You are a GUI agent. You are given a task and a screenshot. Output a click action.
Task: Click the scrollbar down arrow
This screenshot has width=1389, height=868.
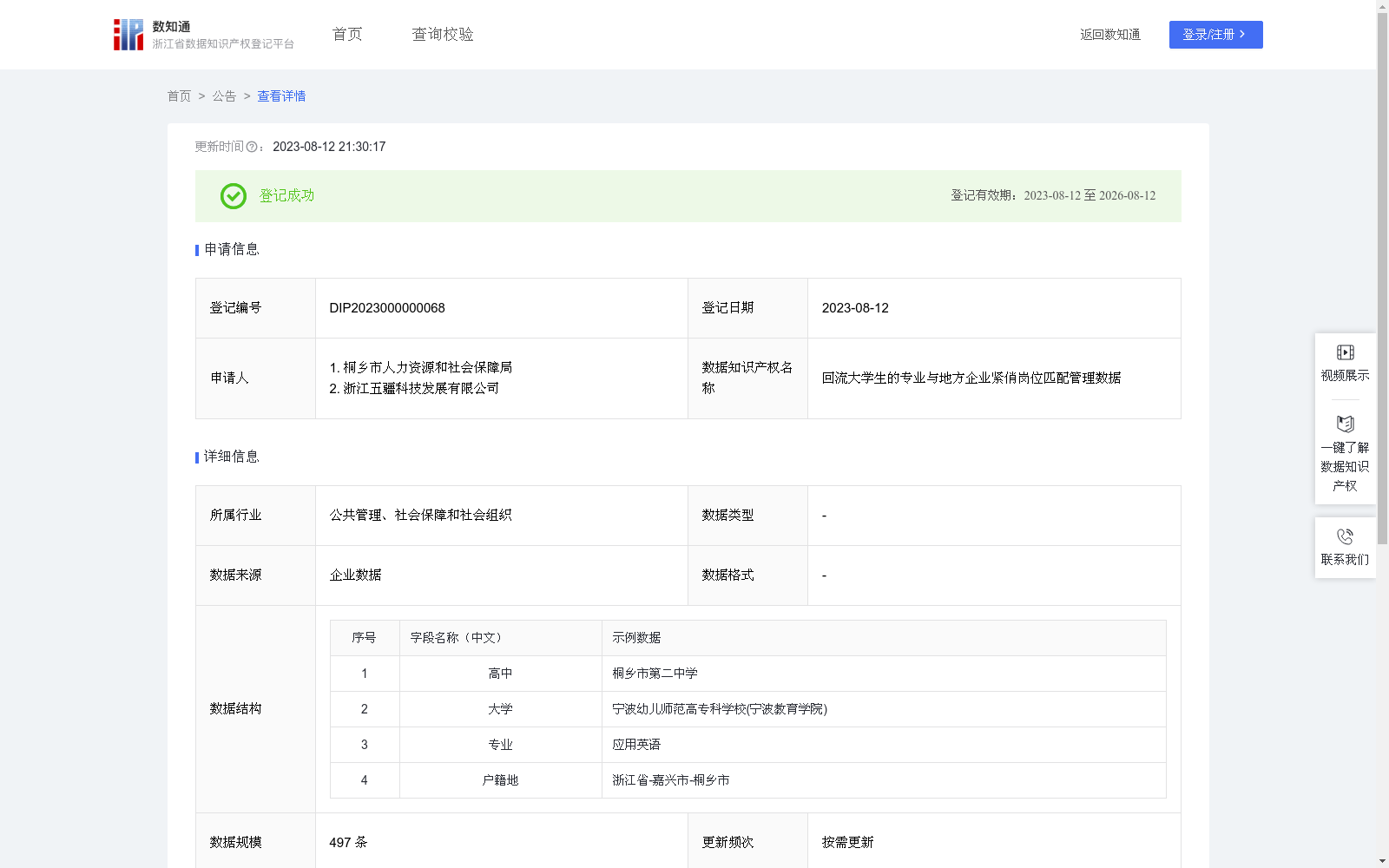click(x=1382, y=861)
